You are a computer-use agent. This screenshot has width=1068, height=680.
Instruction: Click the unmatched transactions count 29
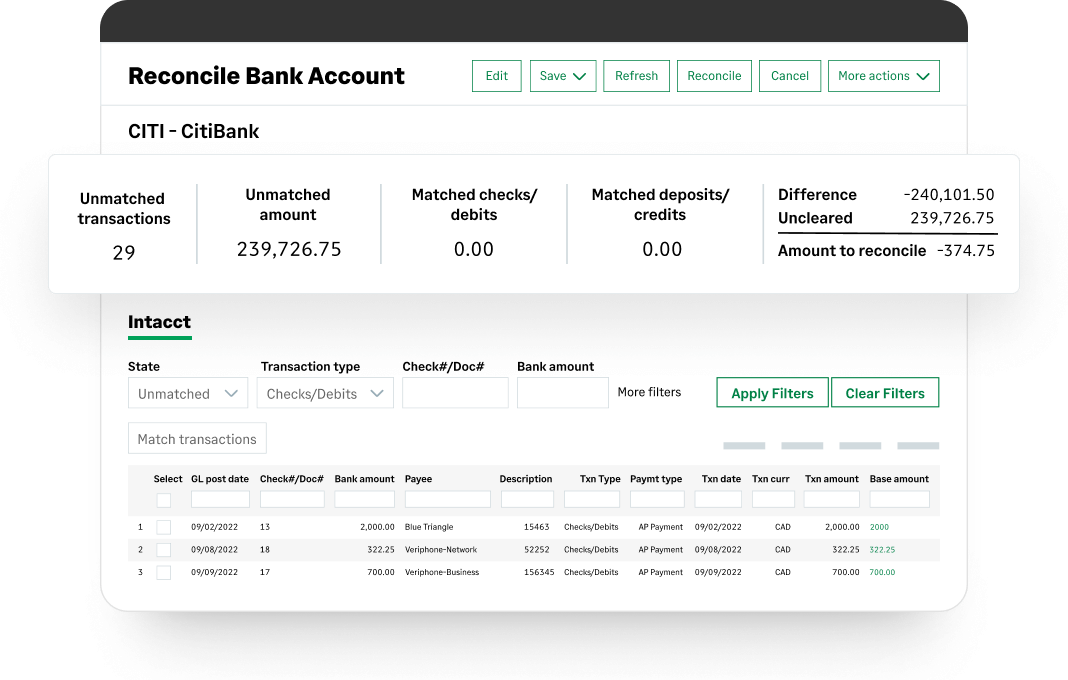124,253
